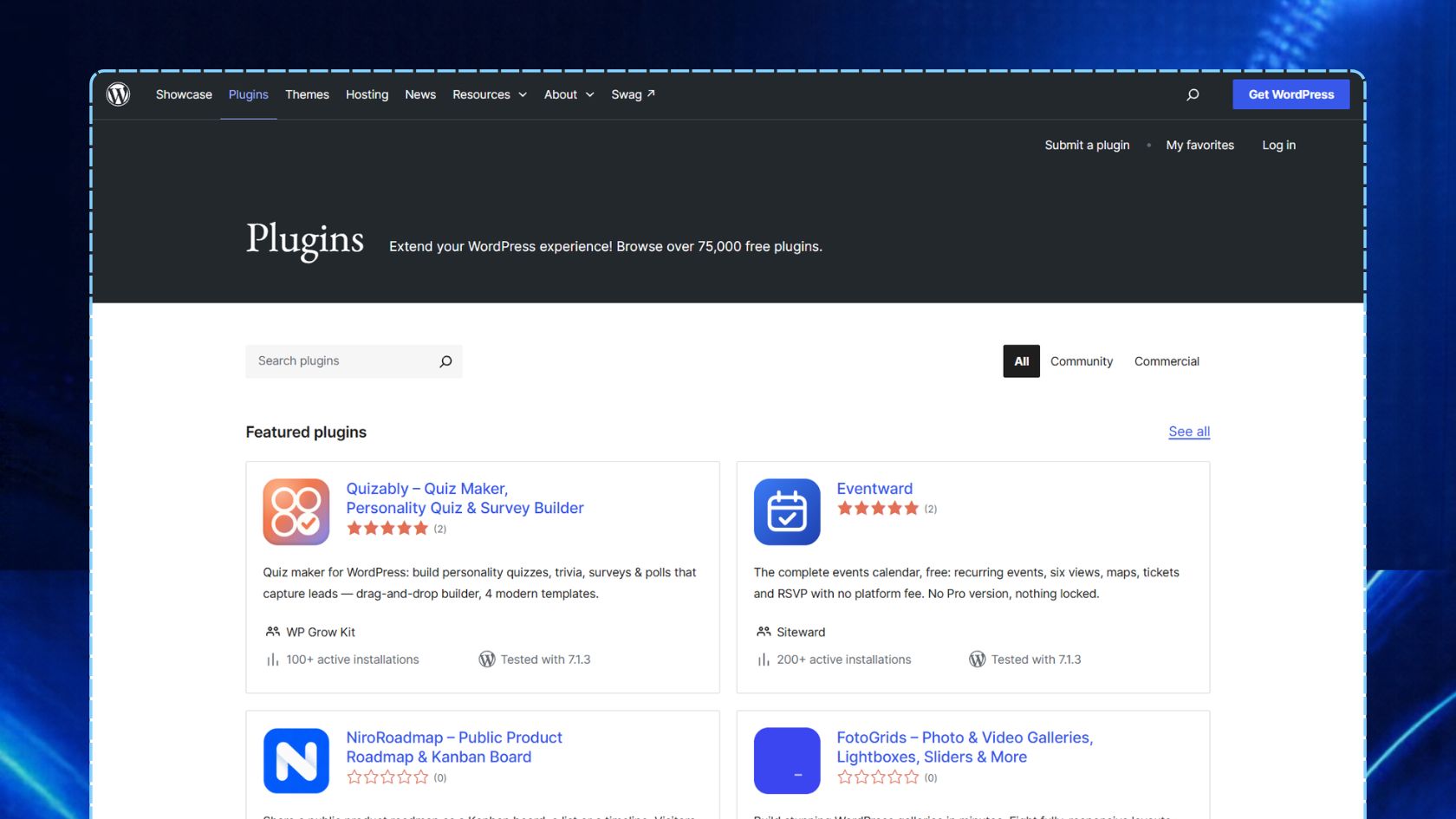Viewport: 1456px width, 819px height.
Task: Open the Themes nav item
Action: 307,94
